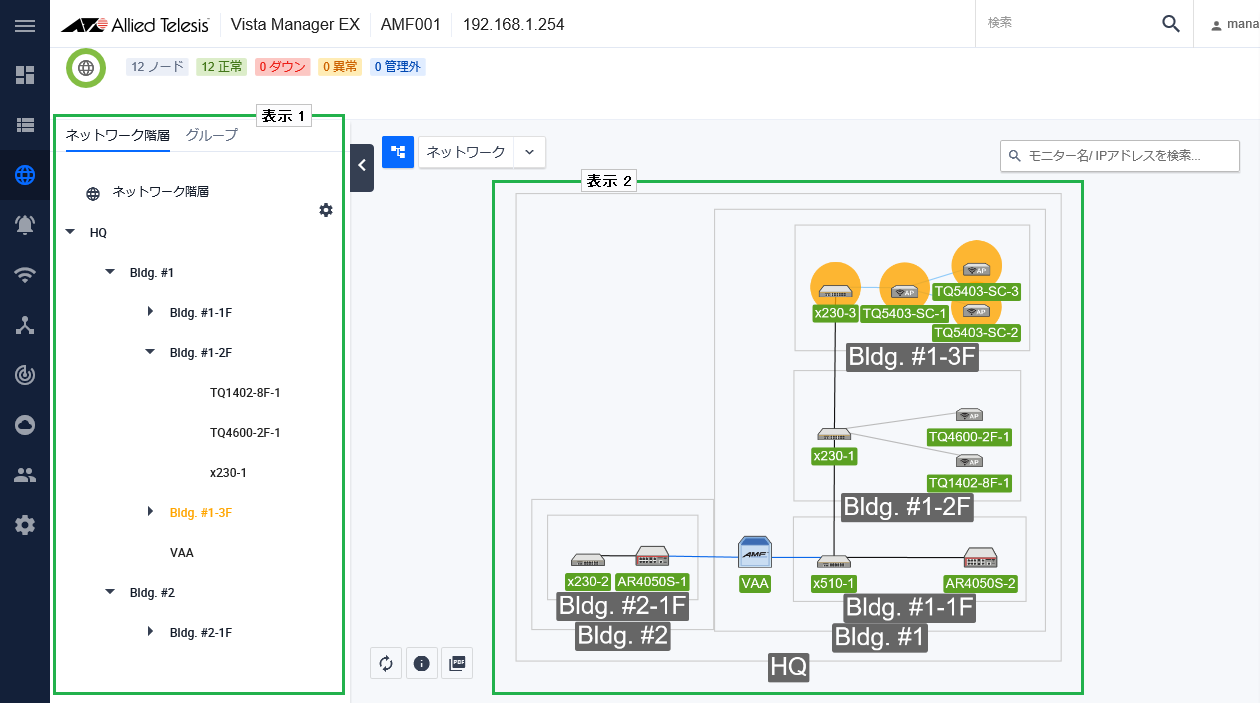This screenshot has height=703, width=1260.
Task: Export the map to PDF
Action: pos(457,663)
